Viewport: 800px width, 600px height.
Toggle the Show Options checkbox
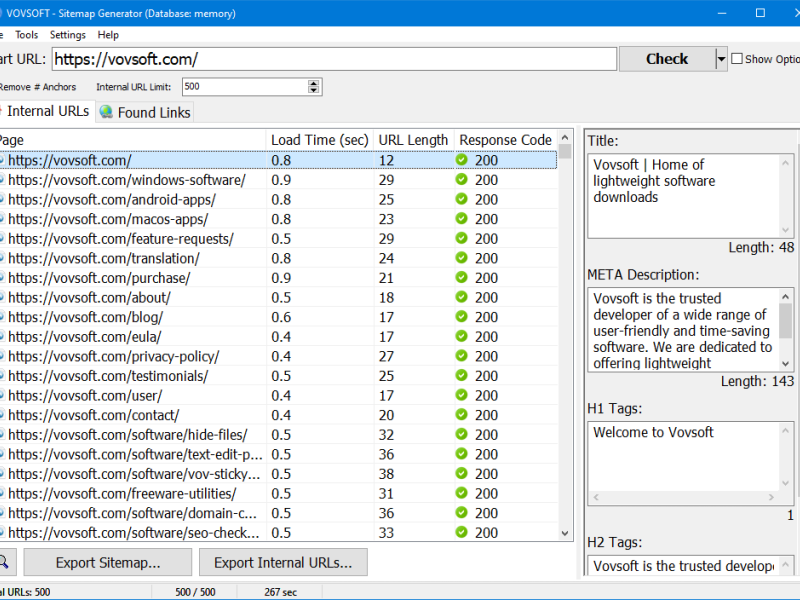click(x=737, y=59)
